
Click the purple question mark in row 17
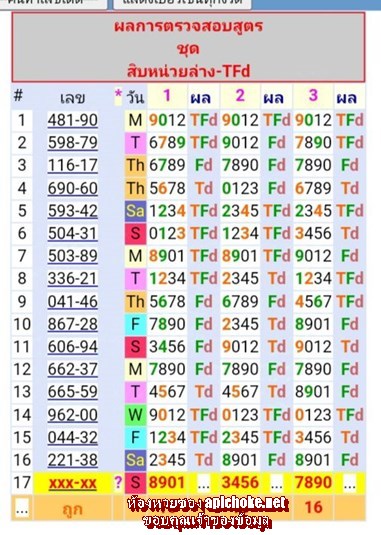click(118, 482)
